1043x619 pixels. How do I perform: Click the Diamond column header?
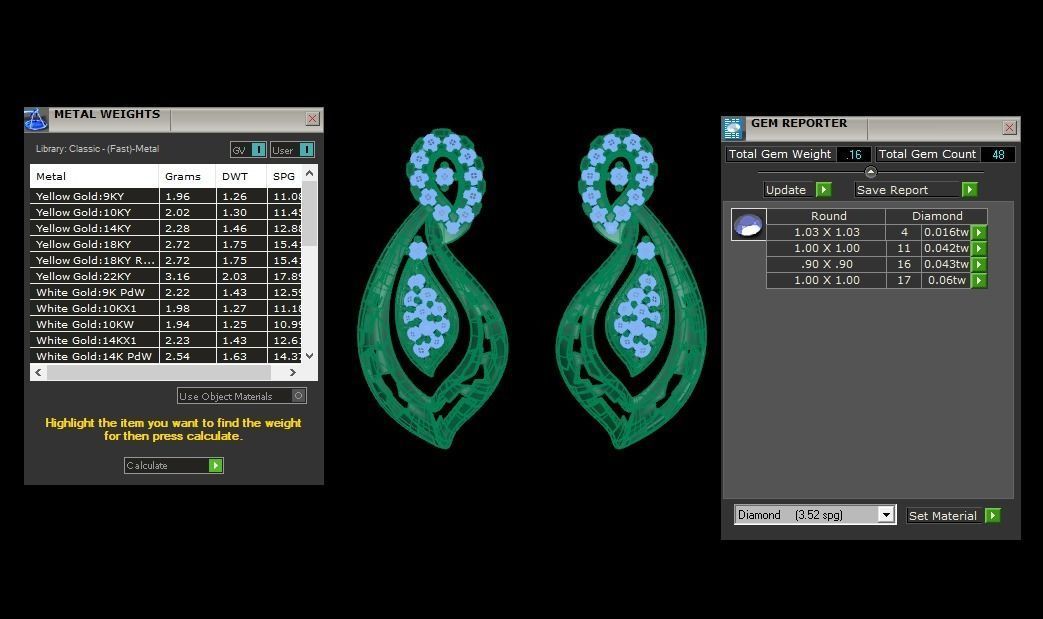[937, 216]
